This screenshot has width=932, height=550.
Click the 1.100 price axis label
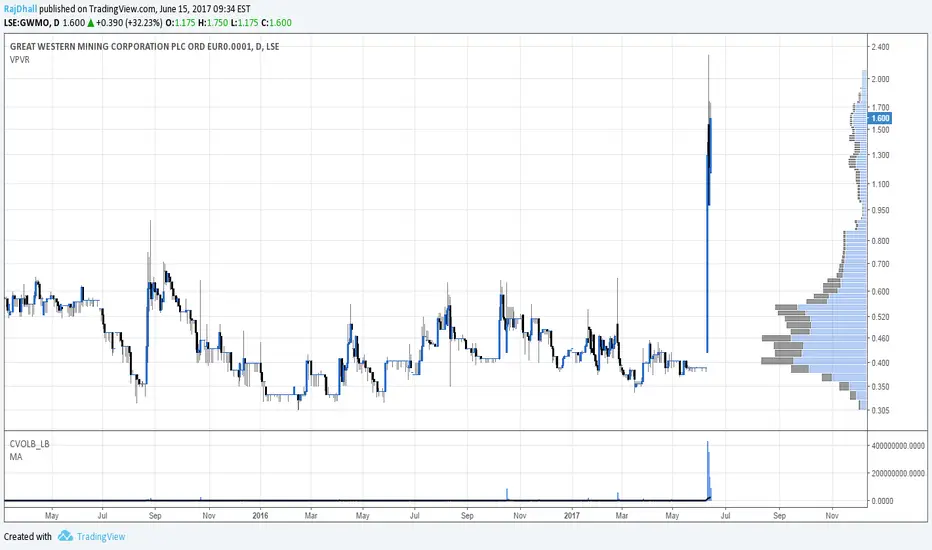(x=880, y=184)
